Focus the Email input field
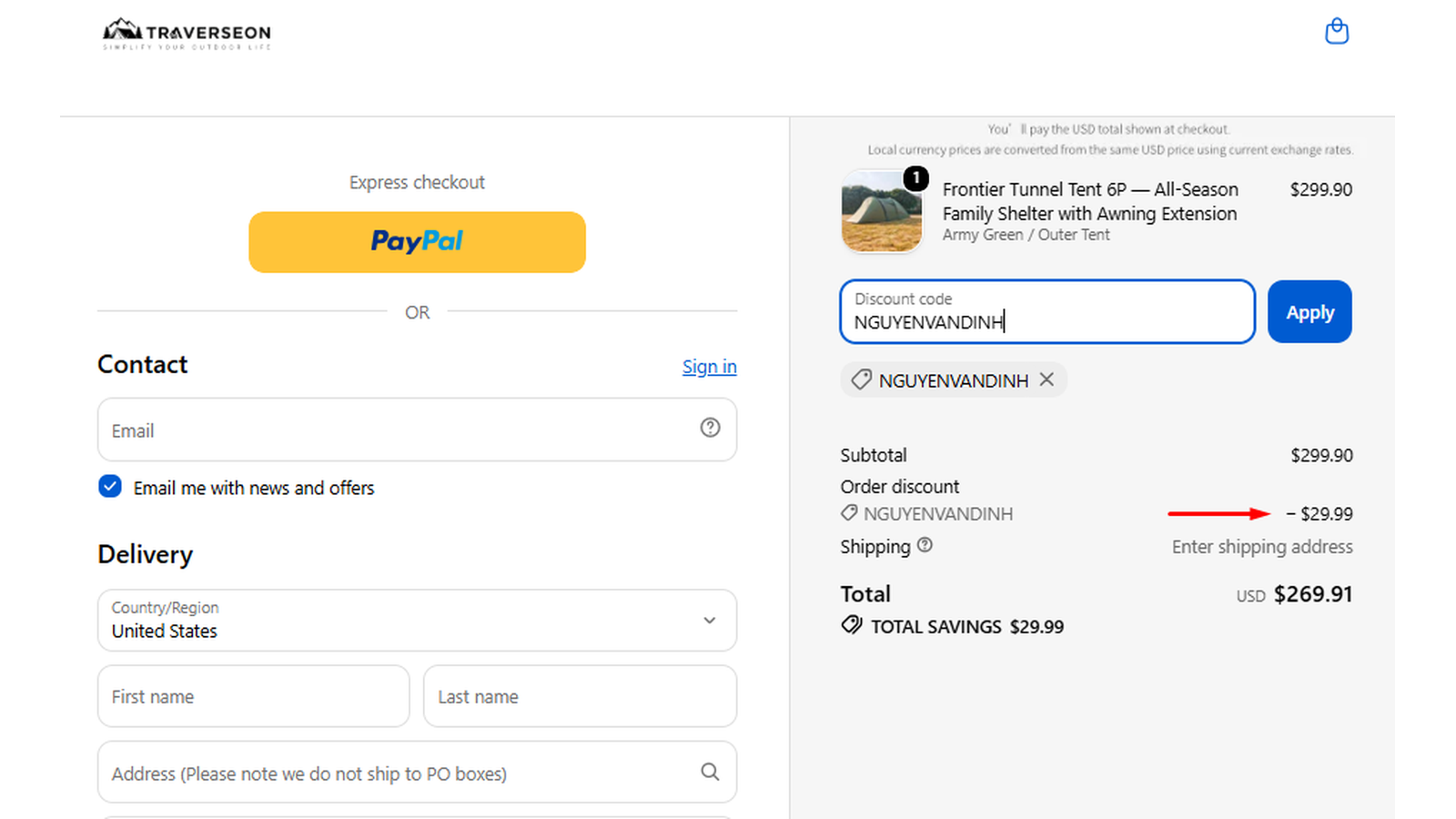 click(417, 430)
